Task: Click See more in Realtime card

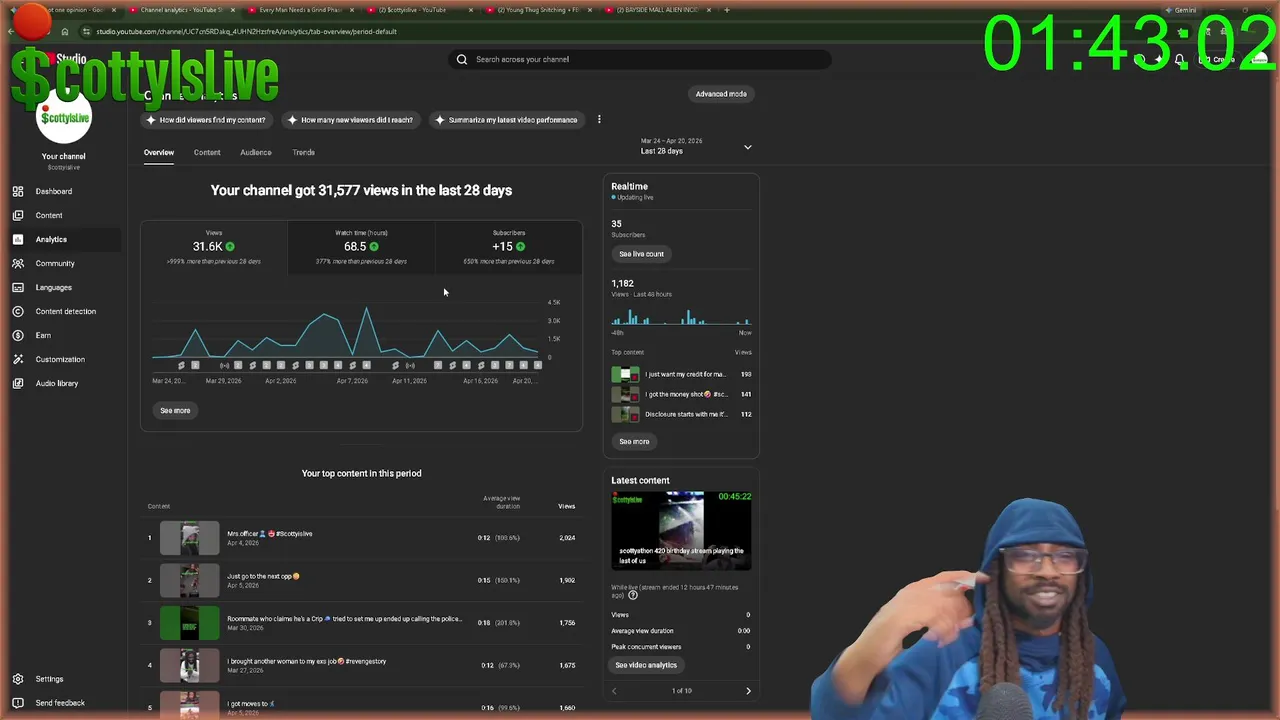Action: [634, 441]
